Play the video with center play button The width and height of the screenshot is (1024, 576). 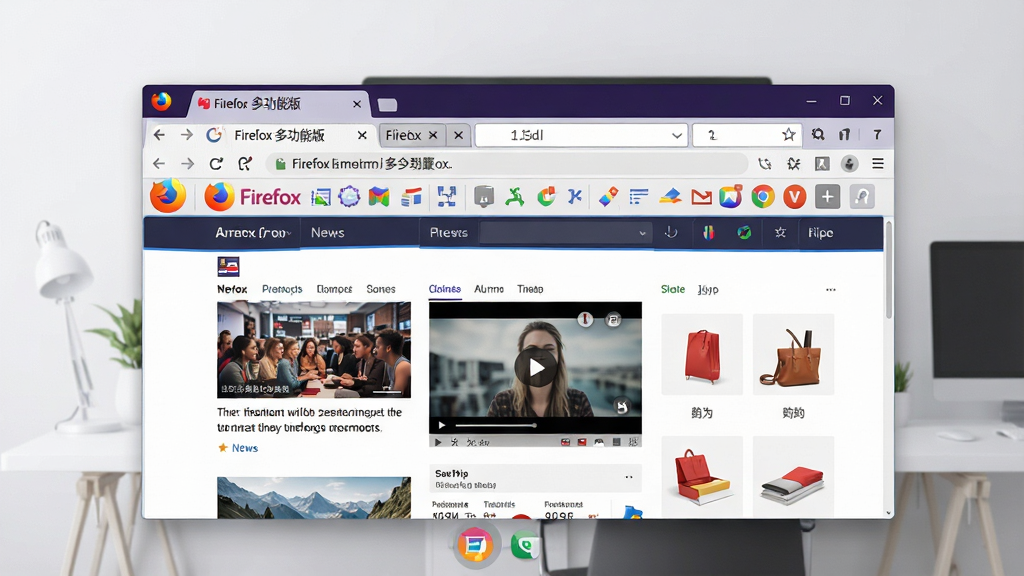[x=536, y=368]
